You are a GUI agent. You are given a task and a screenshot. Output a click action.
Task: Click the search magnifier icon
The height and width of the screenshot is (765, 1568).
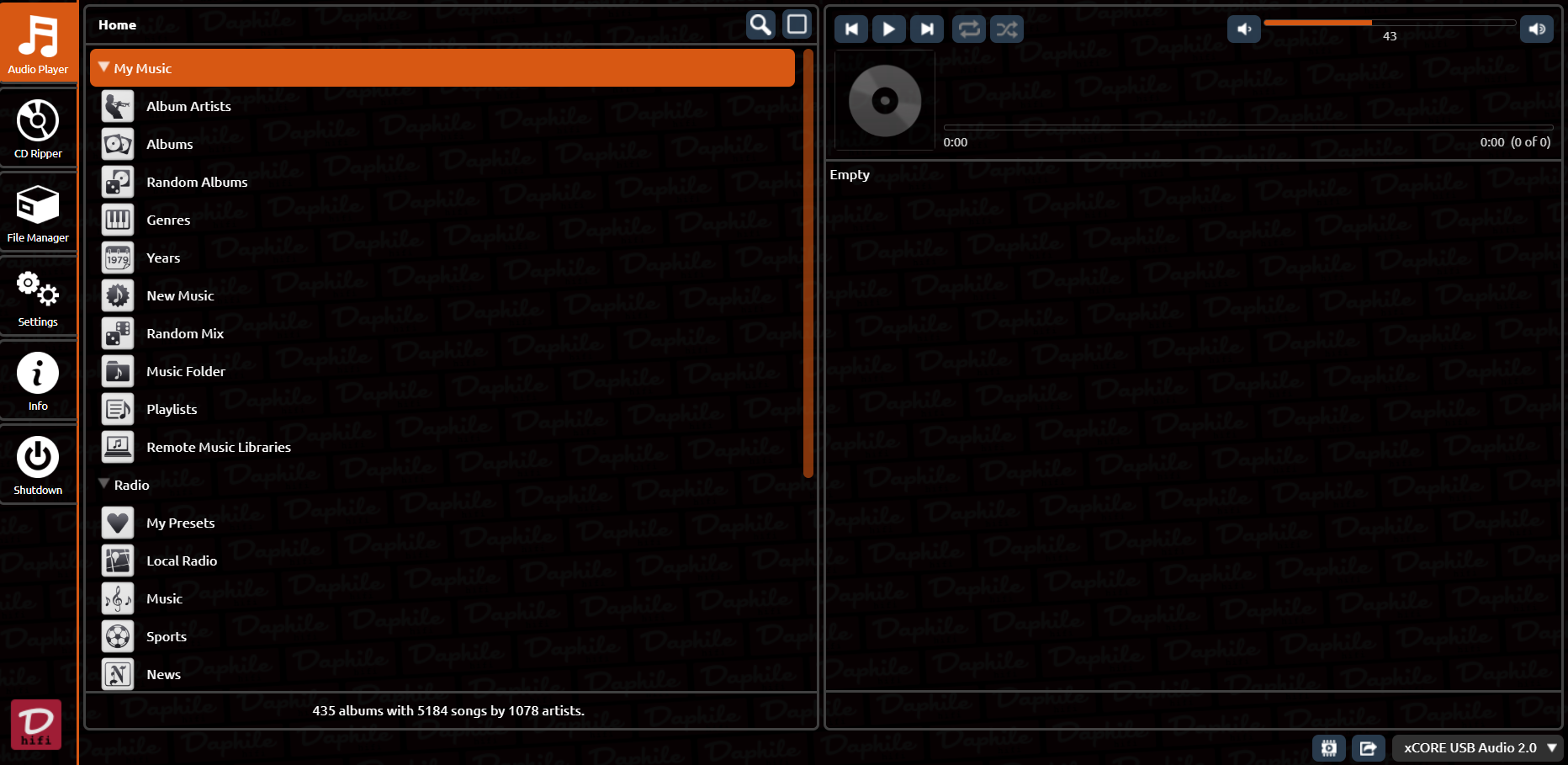coord(760,25)
